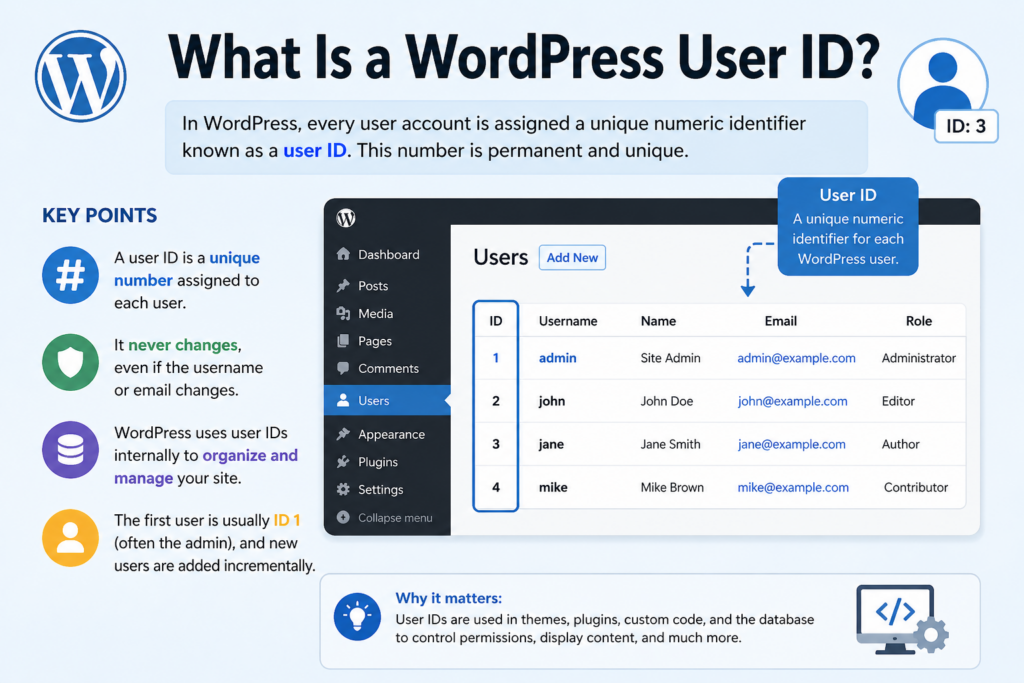Click the Add New button
This screenshot has height=683, width=1024.
click(x=572, y=257)
